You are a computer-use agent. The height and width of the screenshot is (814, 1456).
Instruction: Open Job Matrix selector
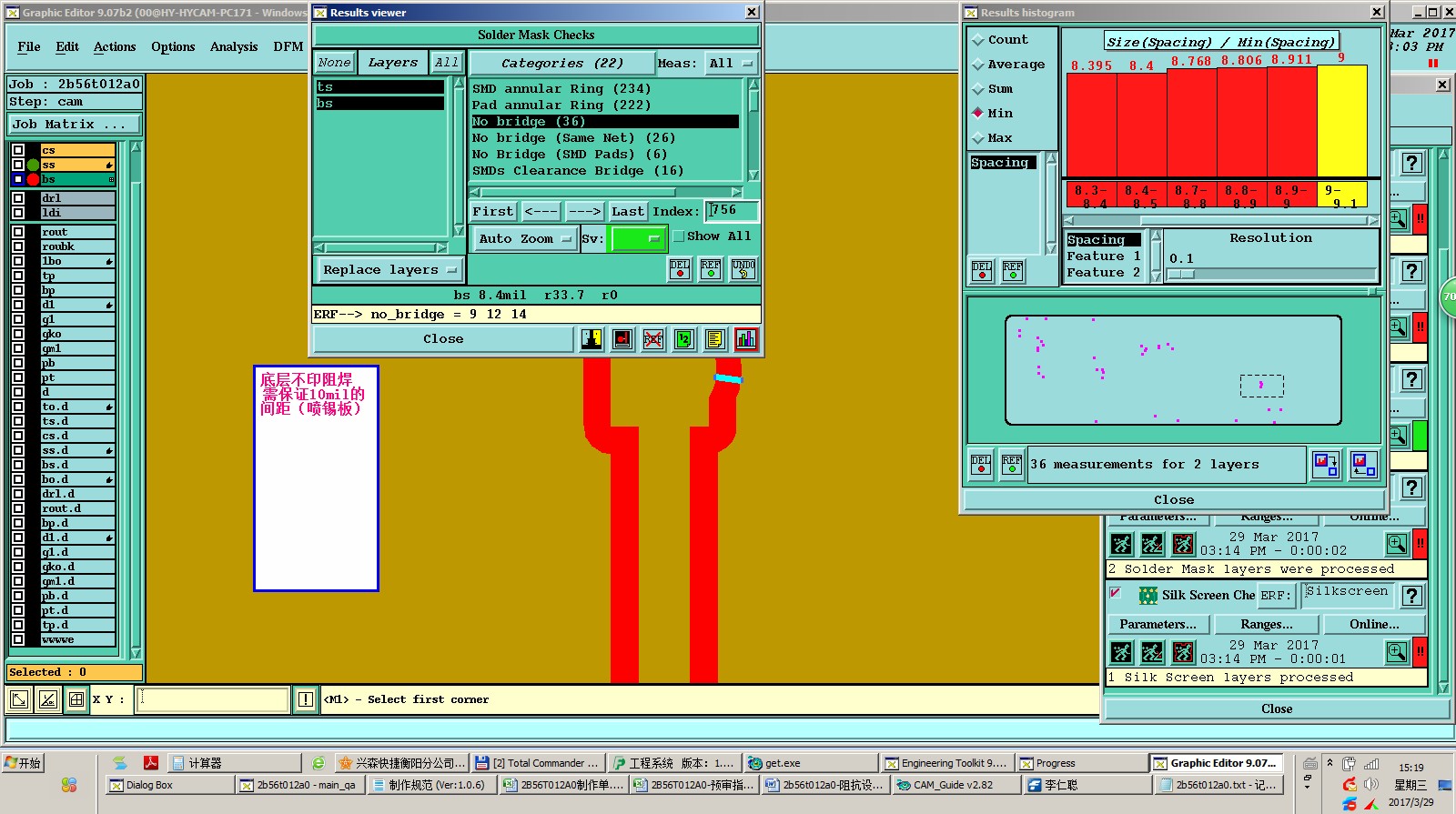click(x=75, y=125)
